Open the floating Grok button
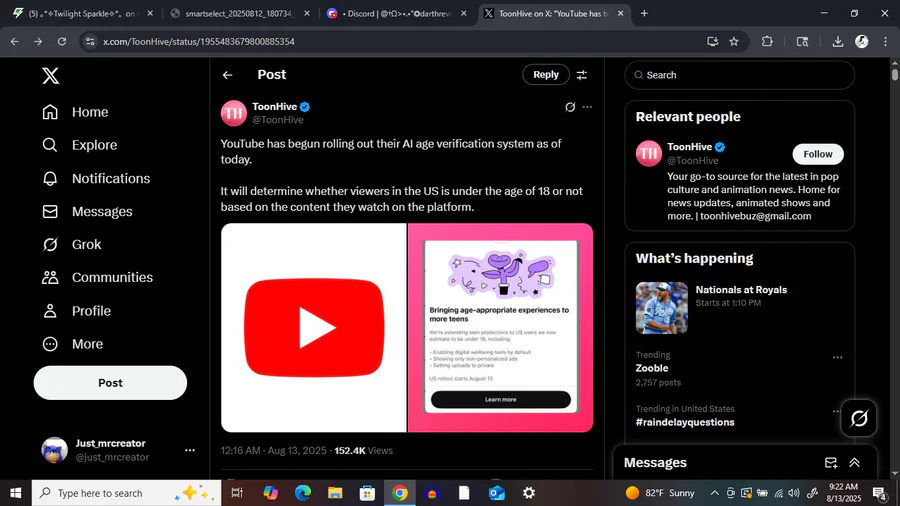Viewport: 900px width, 506px height. pos(859,418)
